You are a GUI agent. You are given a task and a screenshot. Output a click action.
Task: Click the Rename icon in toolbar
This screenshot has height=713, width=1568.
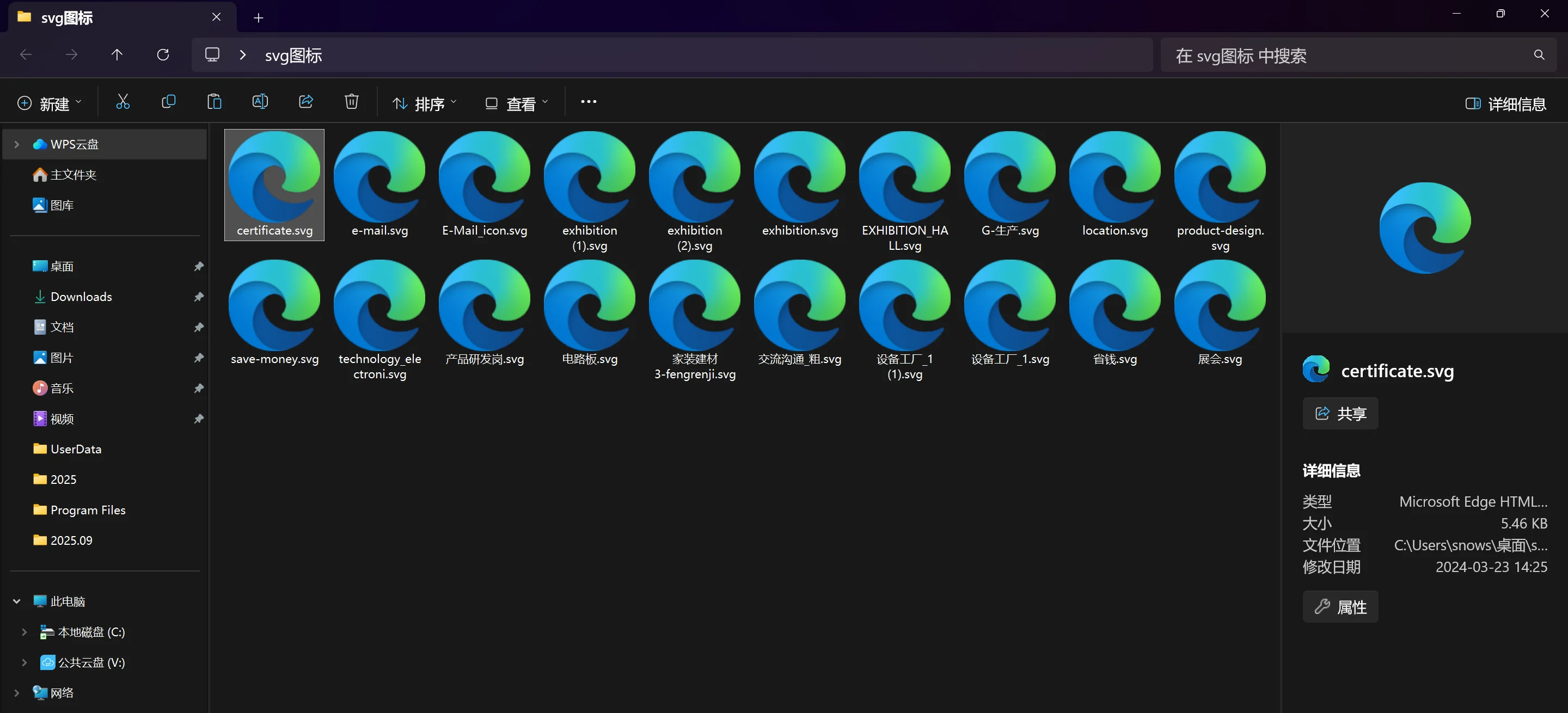pos(260,102)
